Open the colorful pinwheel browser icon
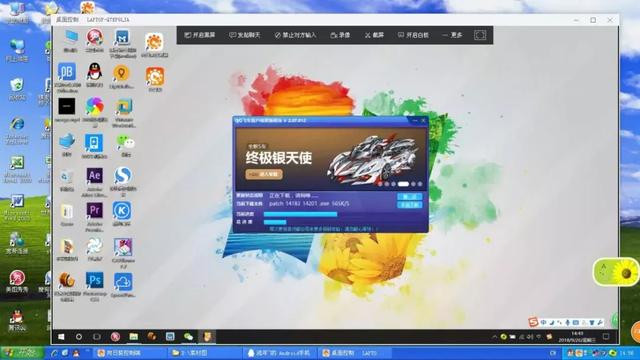The height and width of the screenshot is (360, 640). pyautogui.click(x=94, y=107)
